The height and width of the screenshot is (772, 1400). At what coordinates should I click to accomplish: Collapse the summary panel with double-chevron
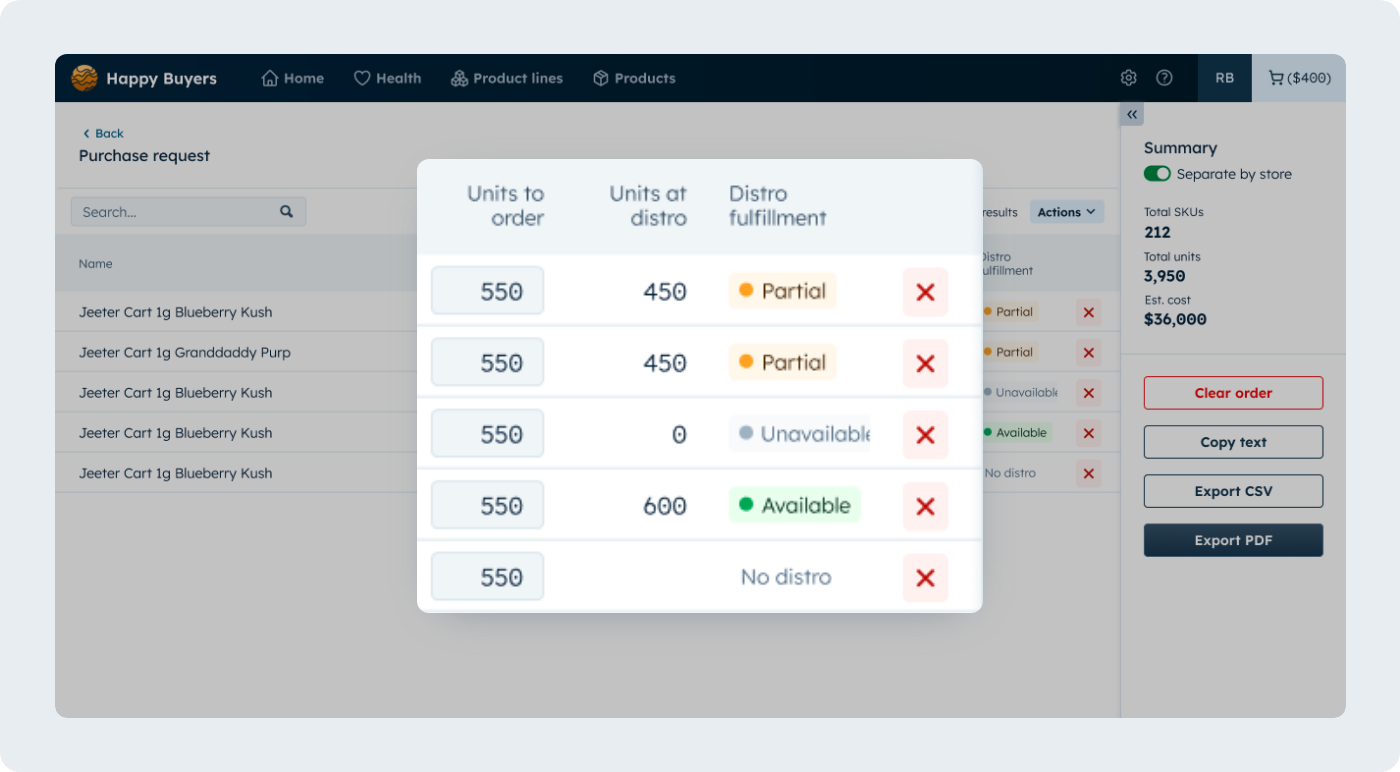[x=1132, y=114]
